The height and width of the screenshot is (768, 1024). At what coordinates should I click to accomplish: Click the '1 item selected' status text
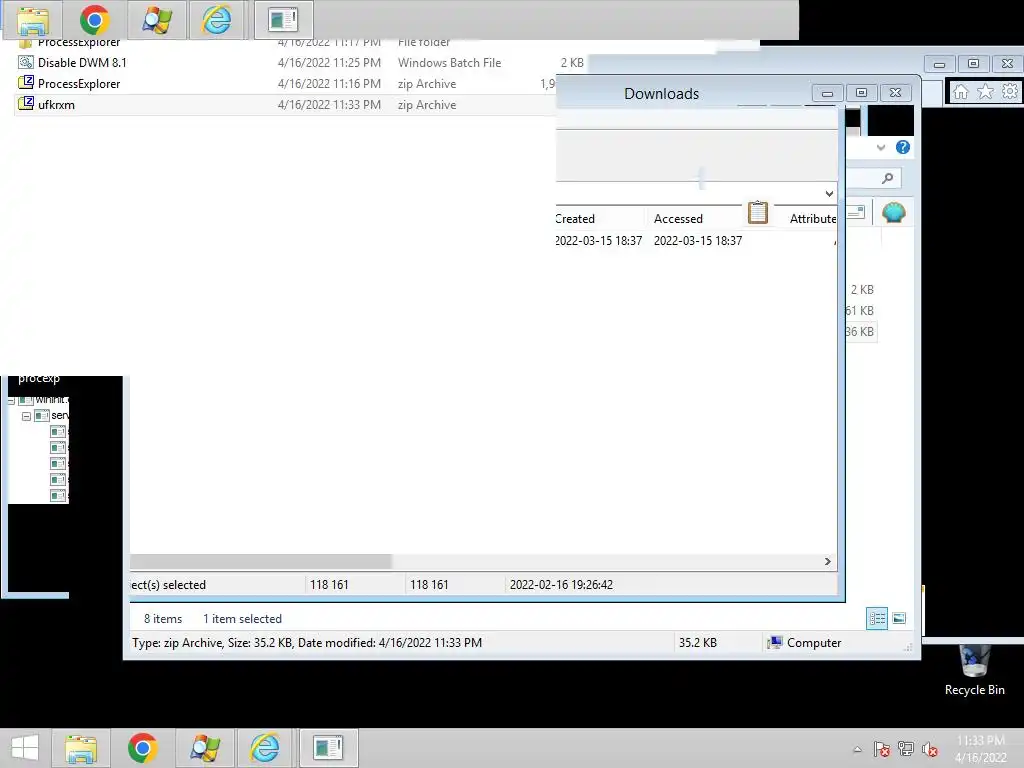(242, 618)
